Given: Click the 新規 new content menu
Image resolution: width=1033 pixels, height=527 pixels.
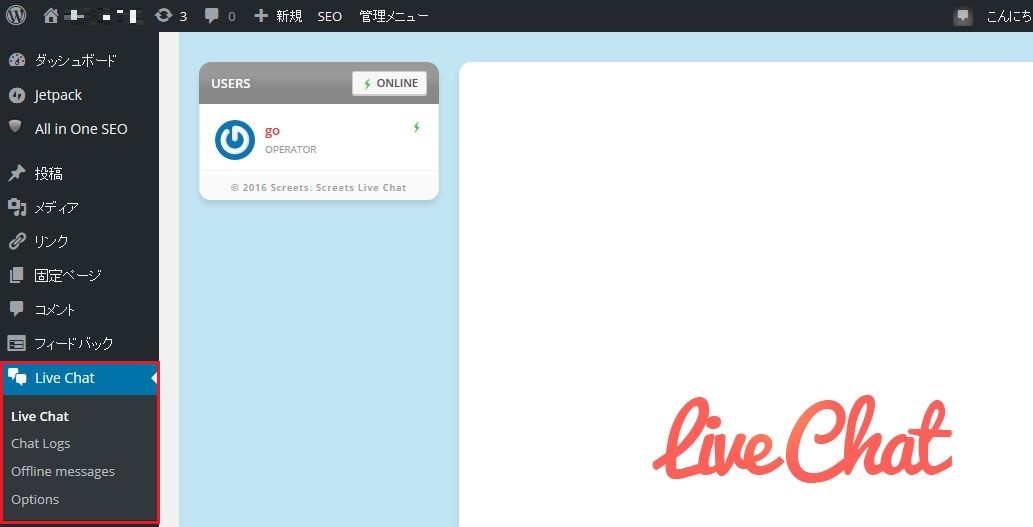Looking at the screenshot, I should (x=289, y=16).
